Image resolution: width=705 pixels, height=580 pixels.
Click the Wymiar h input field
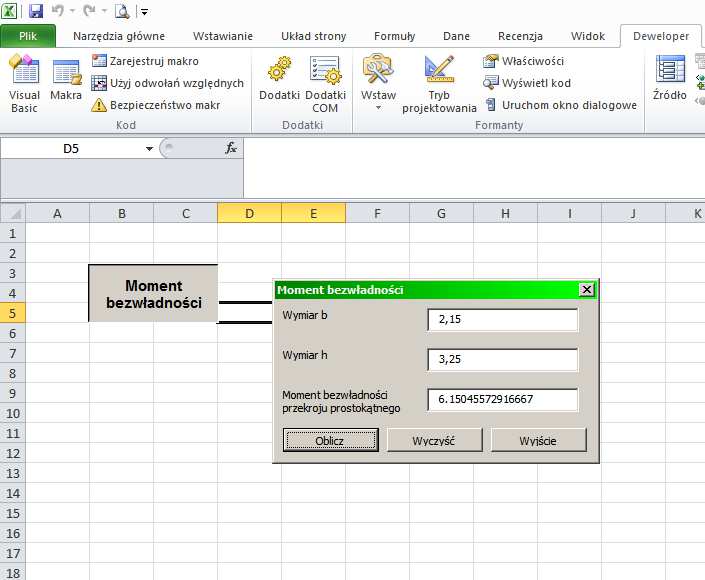[x=503, y=360]
